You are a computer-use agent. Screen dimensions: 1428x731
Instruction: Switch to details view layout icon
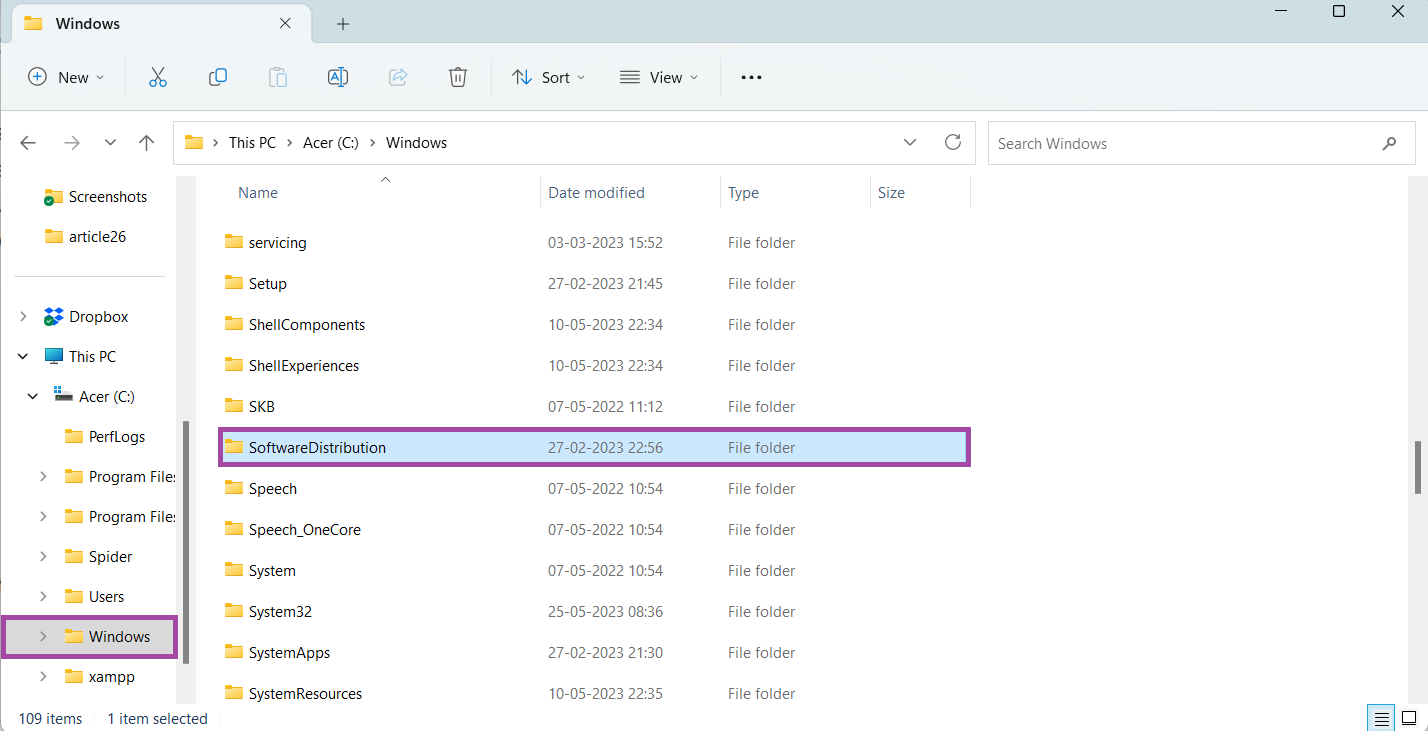[1381, 718]
